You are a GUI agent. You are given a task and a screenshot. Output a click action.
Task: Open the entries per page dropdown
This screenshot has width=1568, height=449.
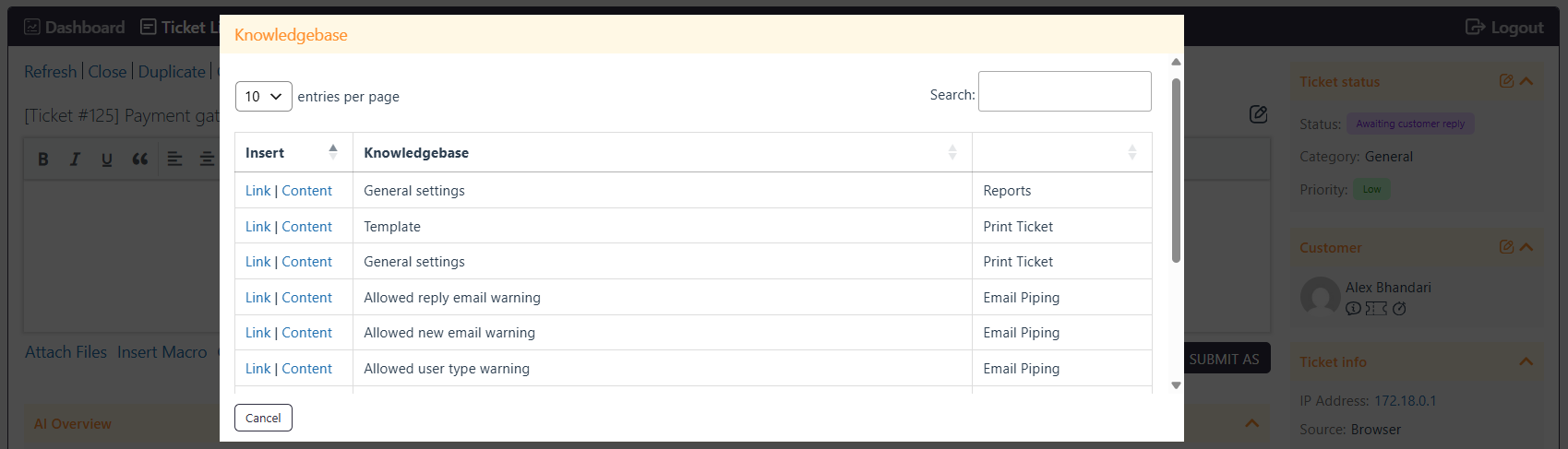pos(264,96)
